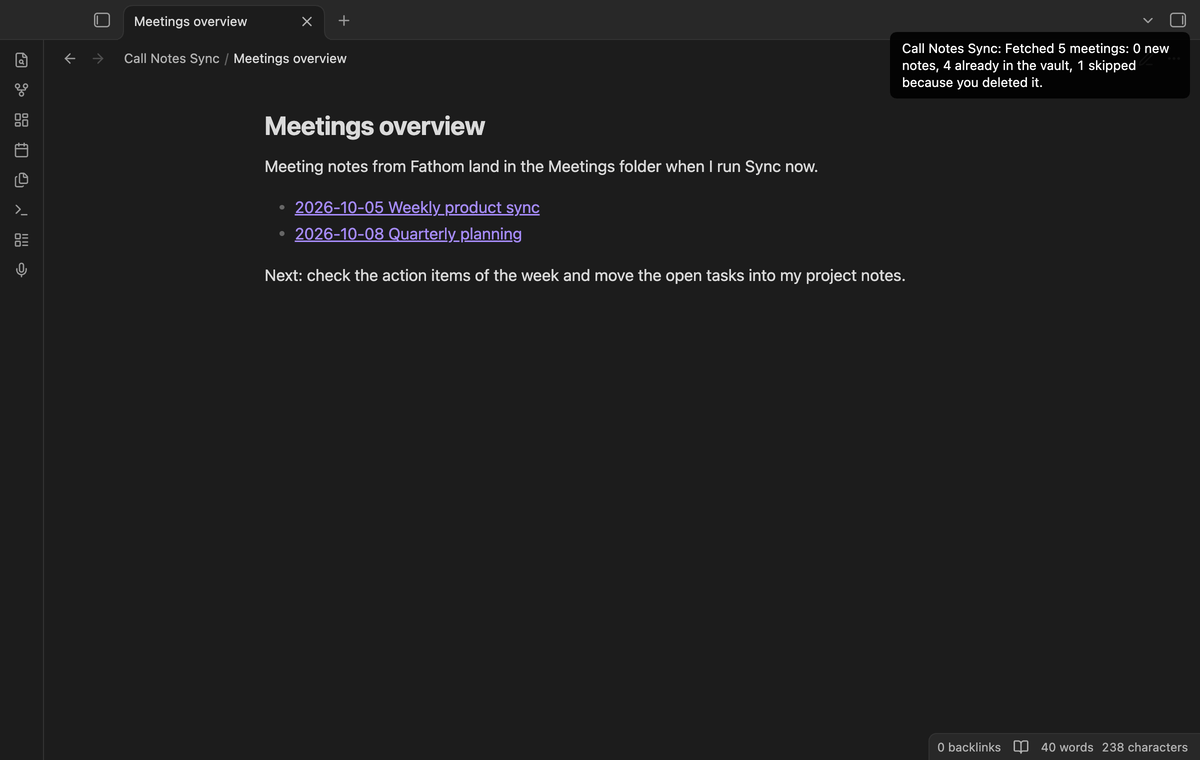Toggle the right sidebar panel icon
Viewport: 1200px width, 760px height.
coord(1178,20)
